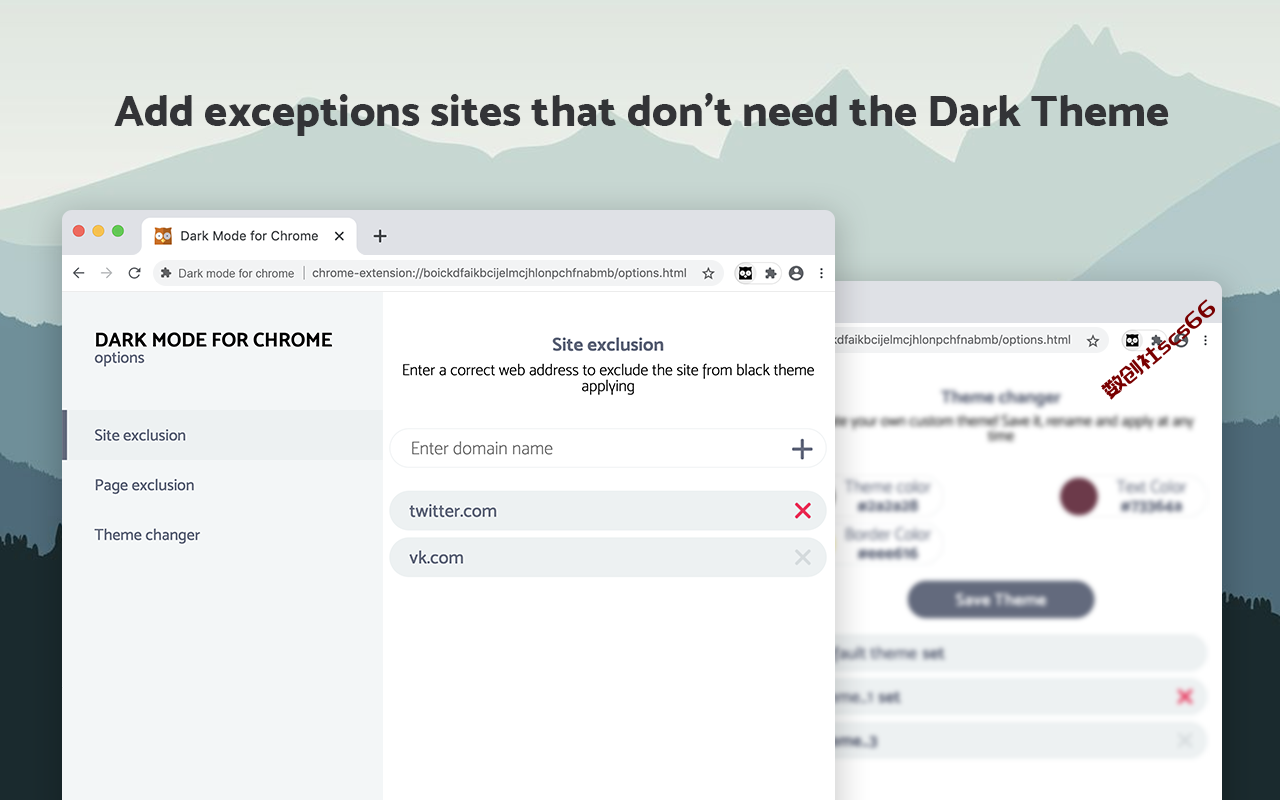Open the Chrome three-dot menu in the front window
The height and width of the screenshot is (800, 1280).
click(x=821, y=273)
